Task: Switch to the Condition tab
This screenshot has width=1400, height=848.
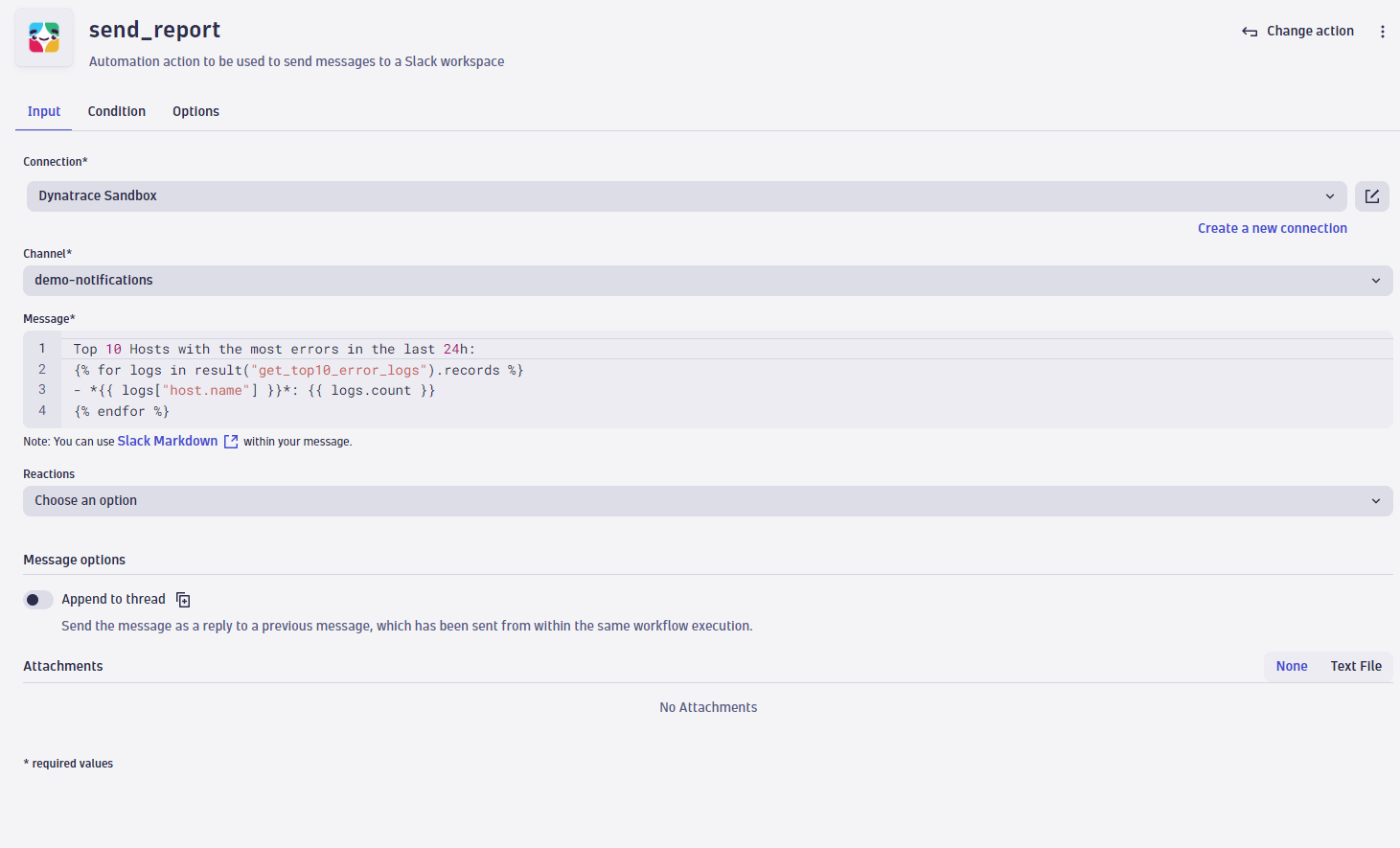Action: tap(117, 112)
